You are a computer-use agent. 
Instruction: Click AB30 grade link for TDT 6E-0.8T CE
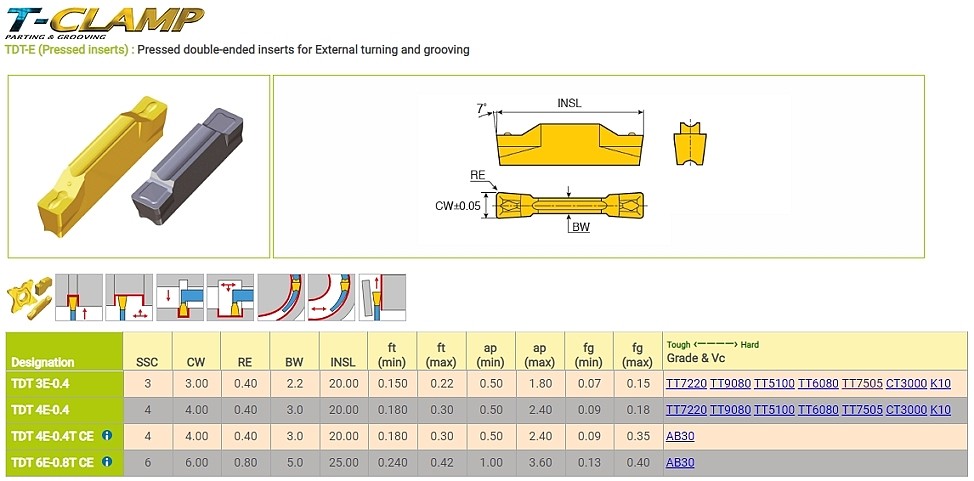[x=680, y=462]
